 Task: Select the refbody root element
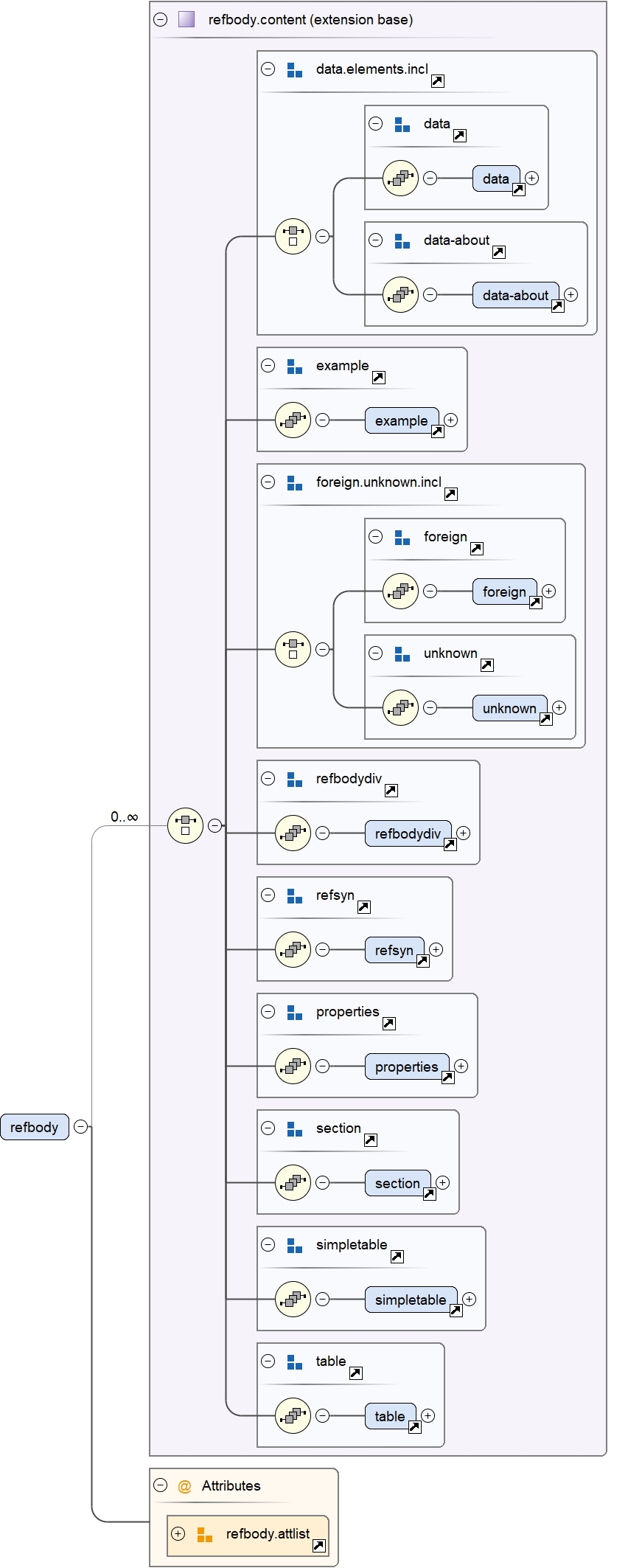34,1127
